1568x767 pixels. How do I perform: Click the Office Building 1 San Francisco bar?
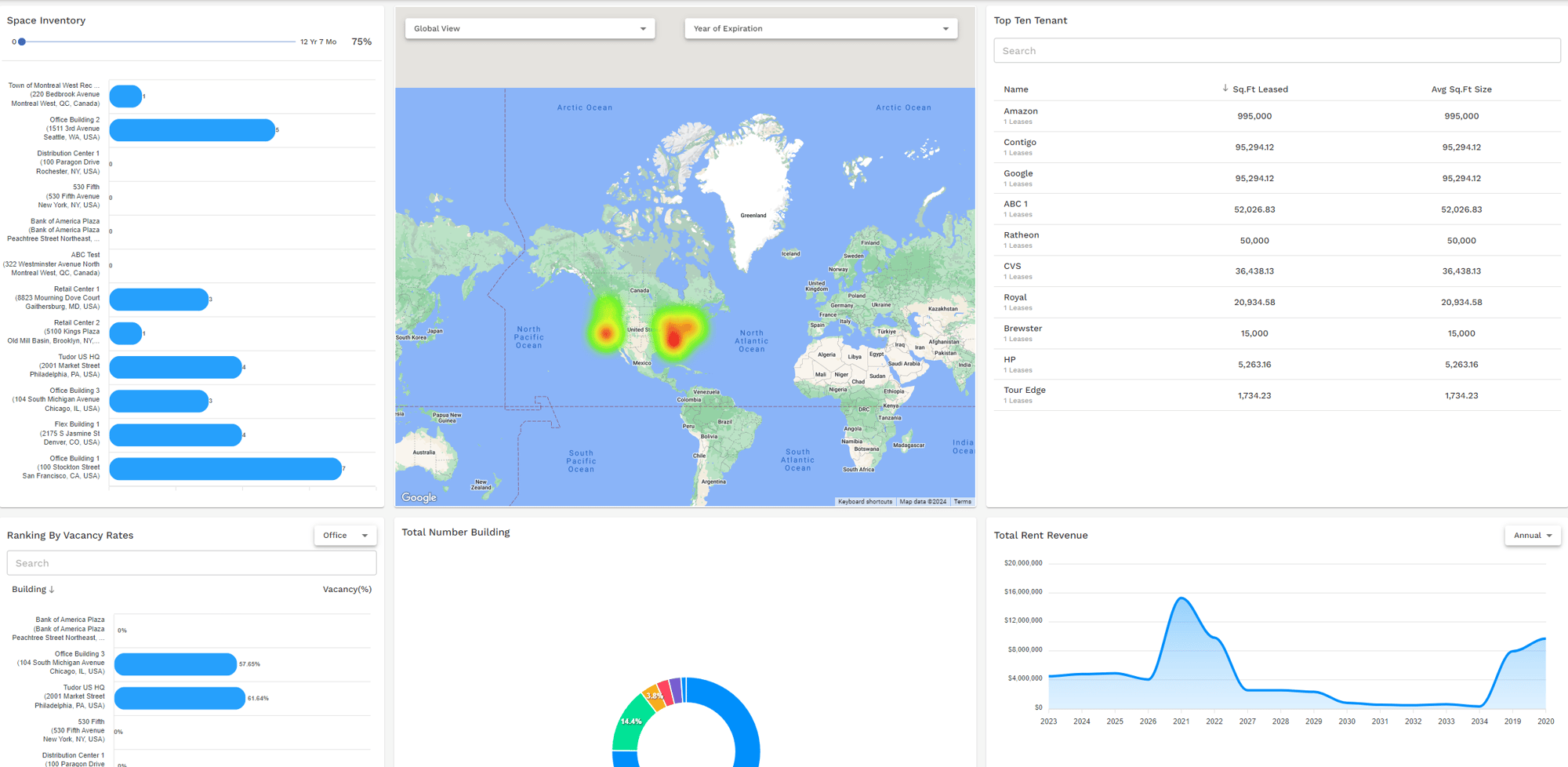226,469
